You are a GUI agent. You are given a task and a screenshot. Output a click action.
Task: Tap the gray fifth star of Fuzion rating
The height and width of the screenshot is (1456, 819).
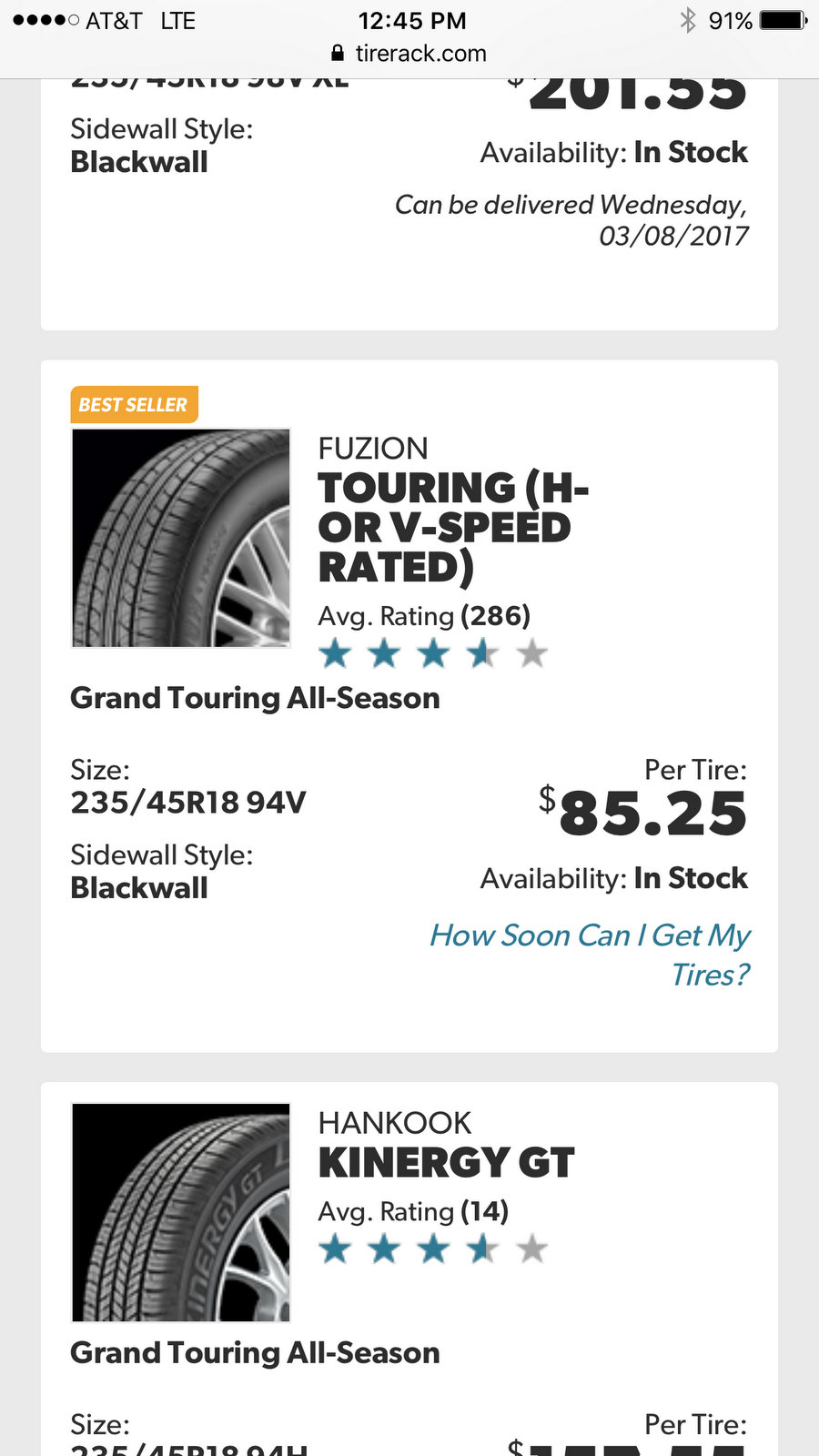531,652
